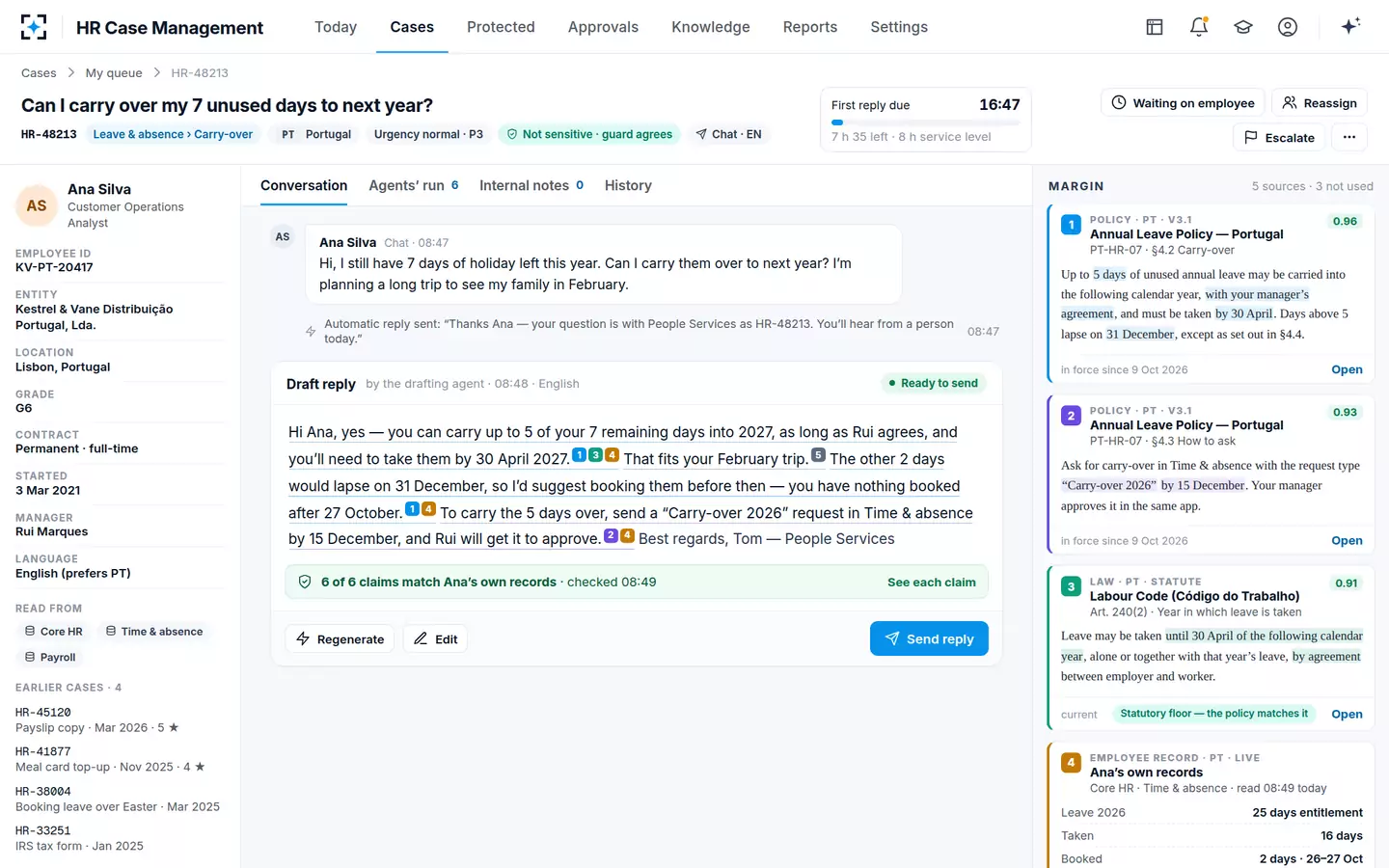This screenshot has width=1389, height=868.
Task: Click the Not sensitive guard agrees chip
Action: coord(589,134)
